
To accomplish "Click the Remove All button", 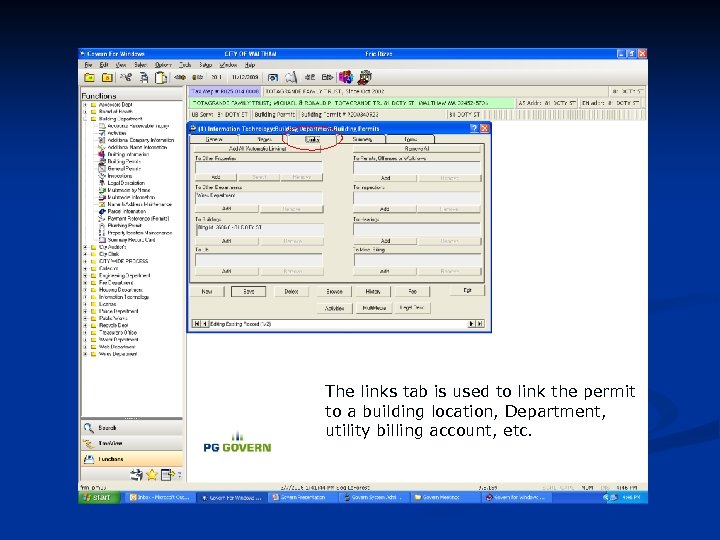I will 417,149.
